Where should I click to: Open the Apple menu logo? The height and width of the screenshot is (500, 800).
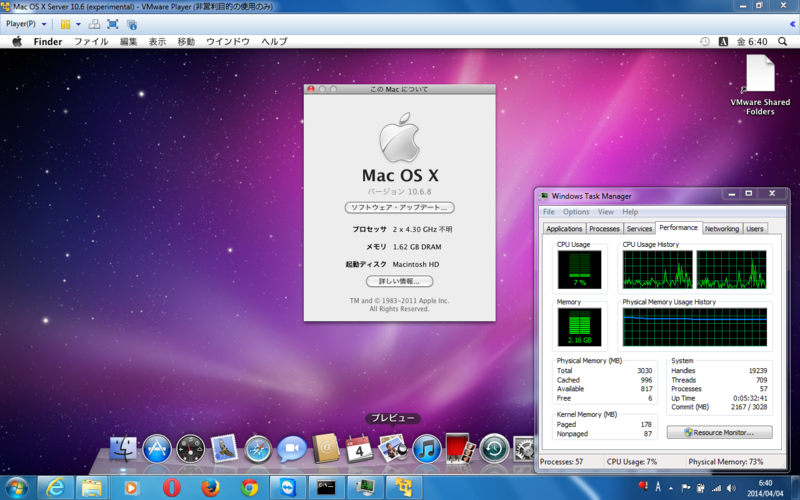[17, 41]
